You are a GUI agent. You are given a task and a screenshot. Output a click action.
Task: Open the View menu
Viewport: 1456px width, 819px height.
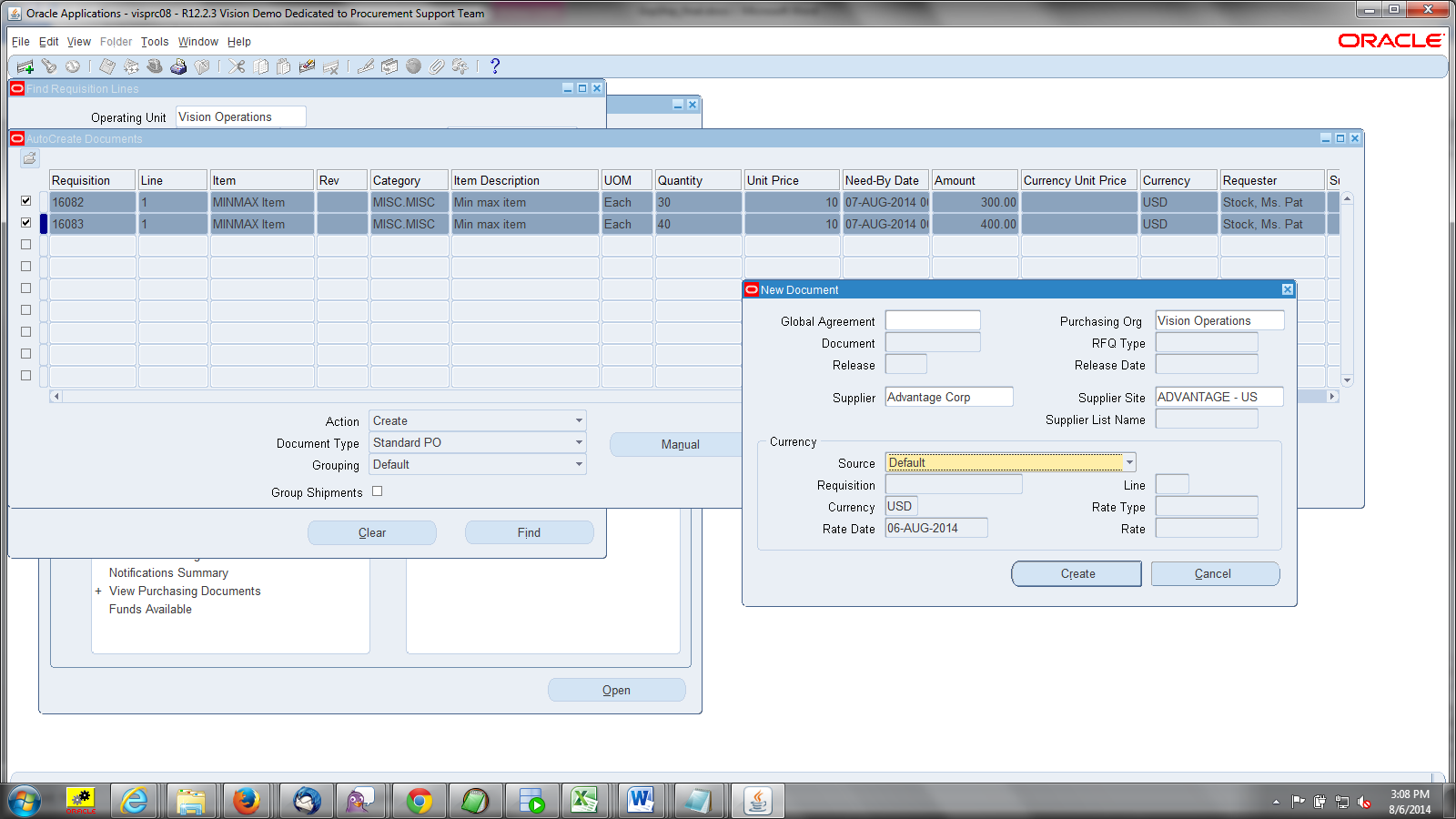(79, 42)
